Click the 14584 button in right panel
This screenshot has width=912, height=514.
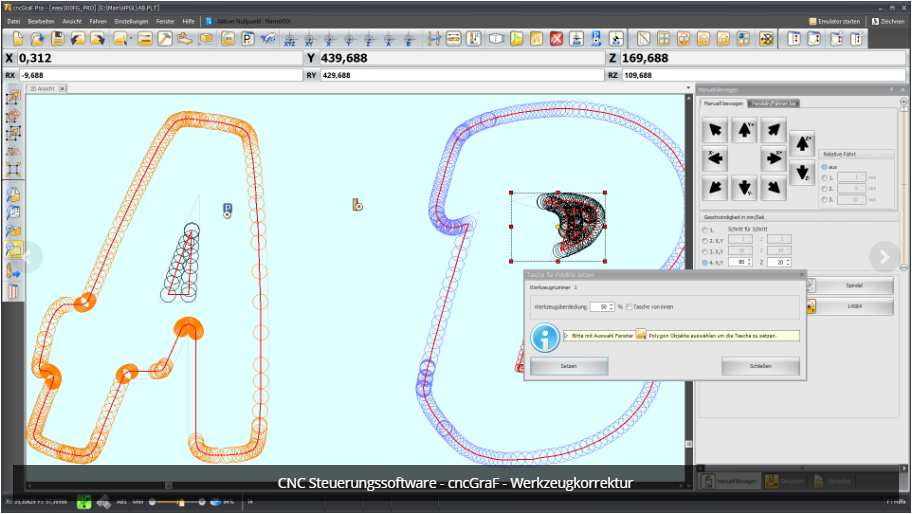[x=854, y=306]
